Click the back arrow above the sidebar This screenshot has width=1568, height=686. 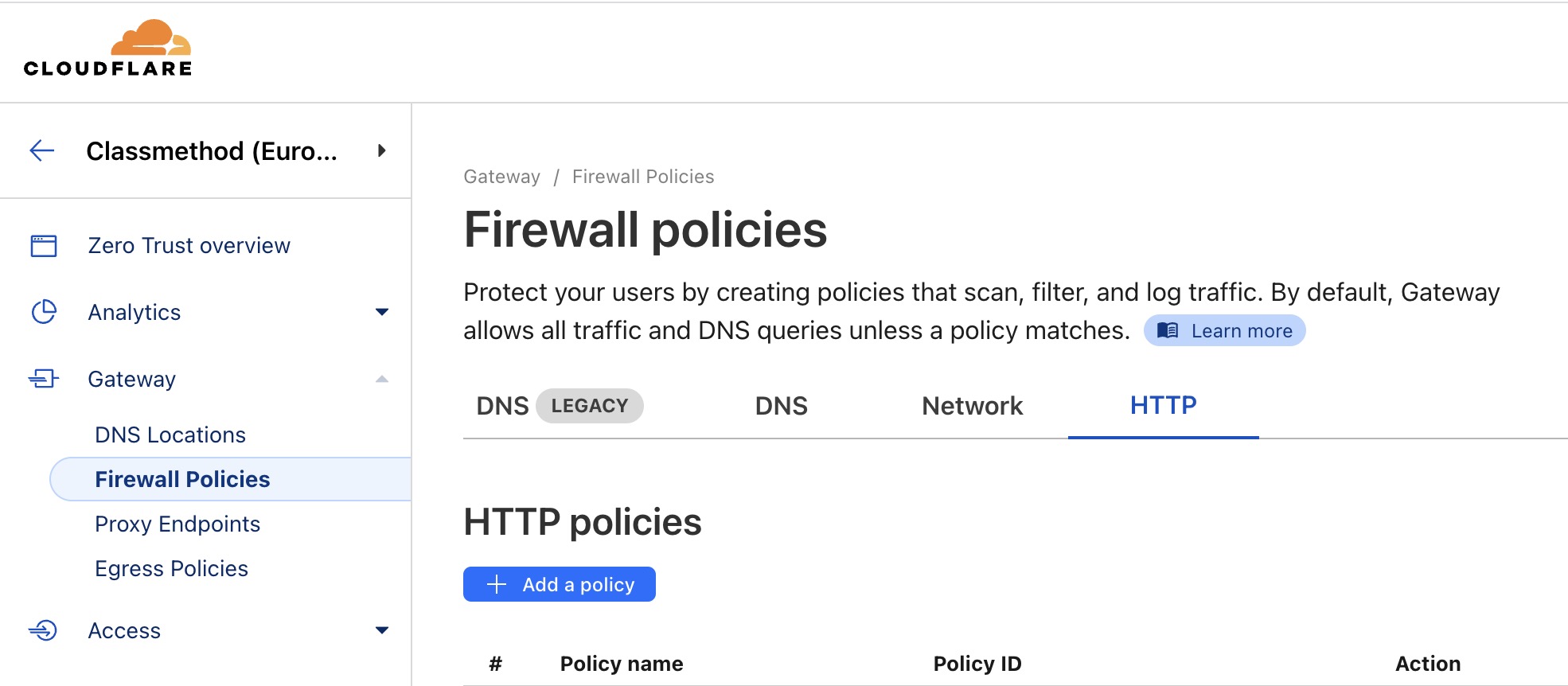[42, 151]
